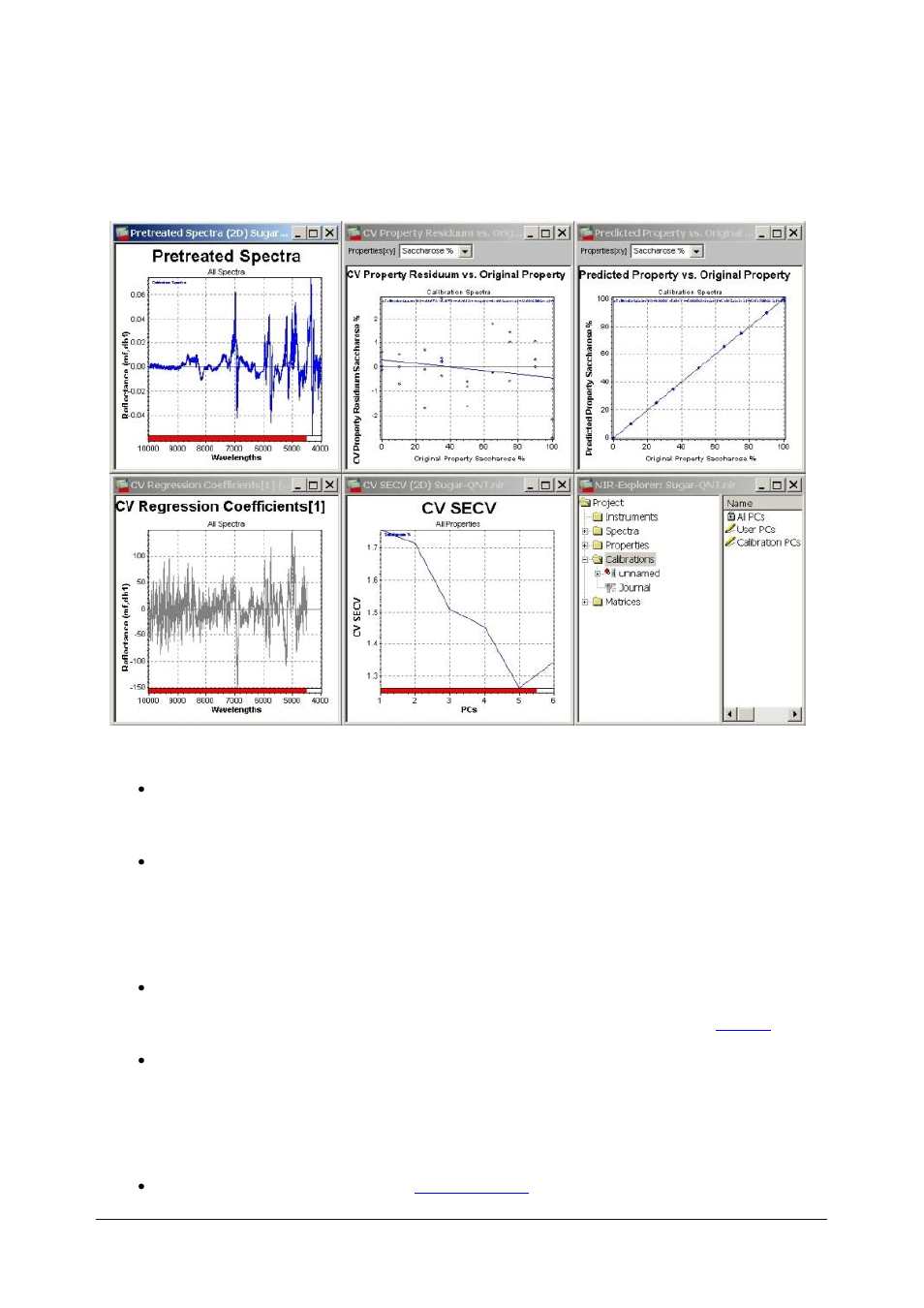This screenshot has width=924, height=1308.
Task: Minimize the NIR-Explorer window
Action: point(762,485)
